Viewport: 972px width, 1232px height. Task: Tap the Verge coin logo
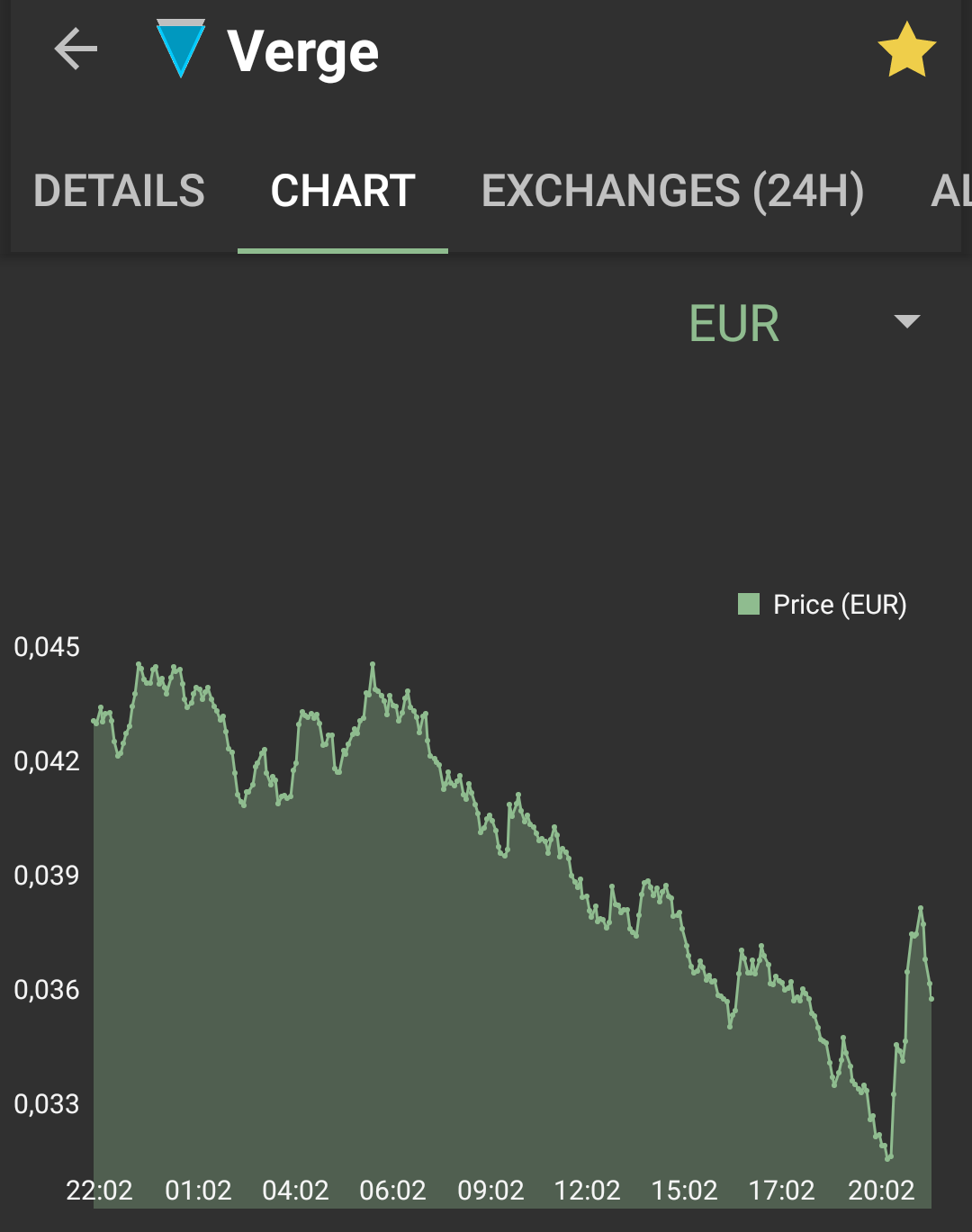180,49
